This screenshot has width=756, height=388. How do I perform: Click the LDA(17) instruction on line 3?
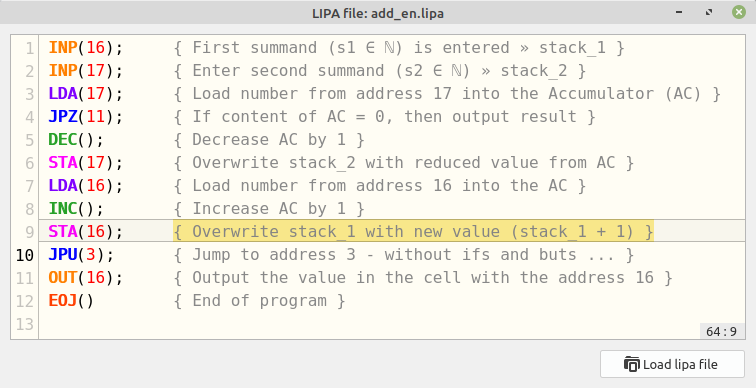86,94
